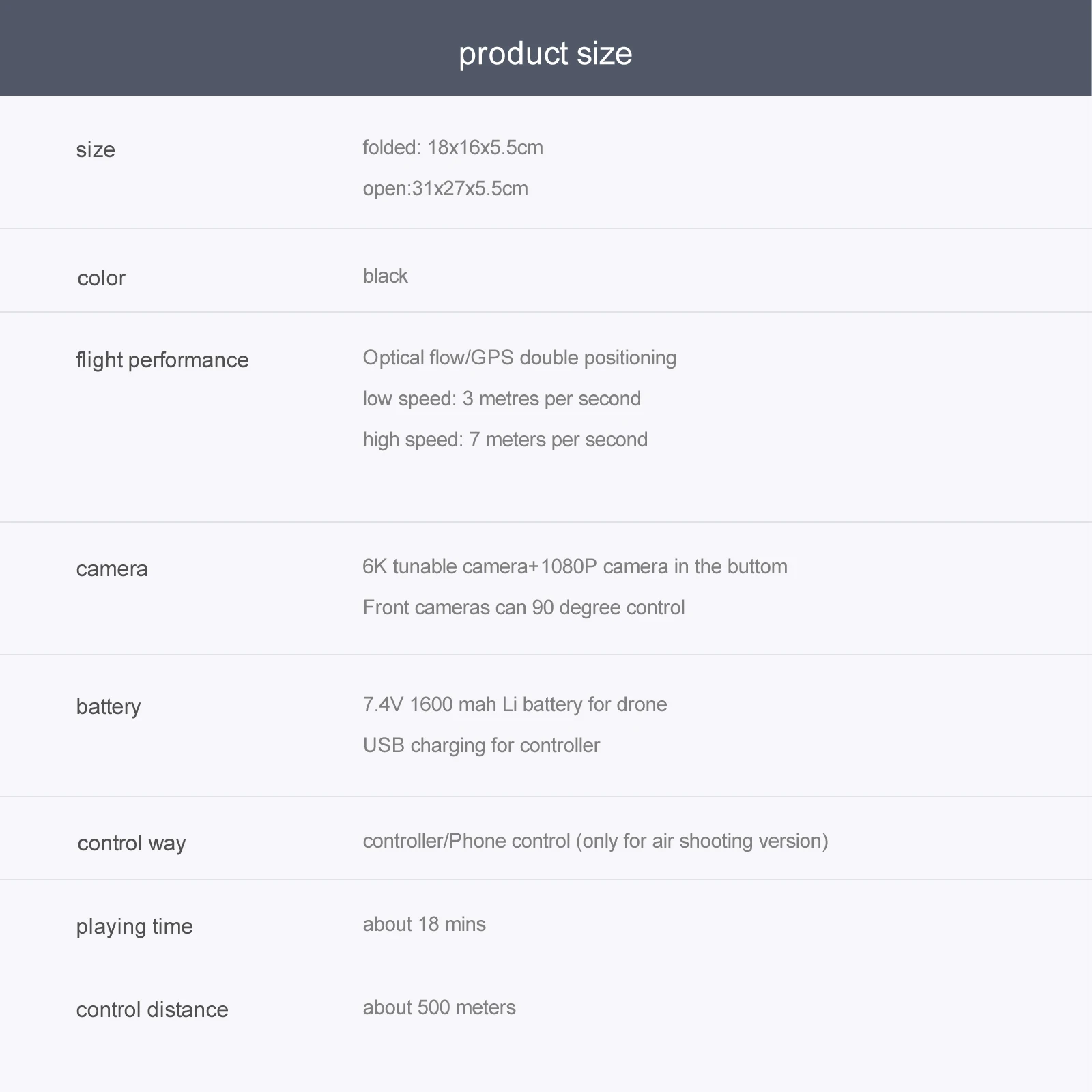Image resolution: width=1092 pixels, height=1092 pixels.
Task: Click the controller/Phone control description
Action: [x=595, y=841]
